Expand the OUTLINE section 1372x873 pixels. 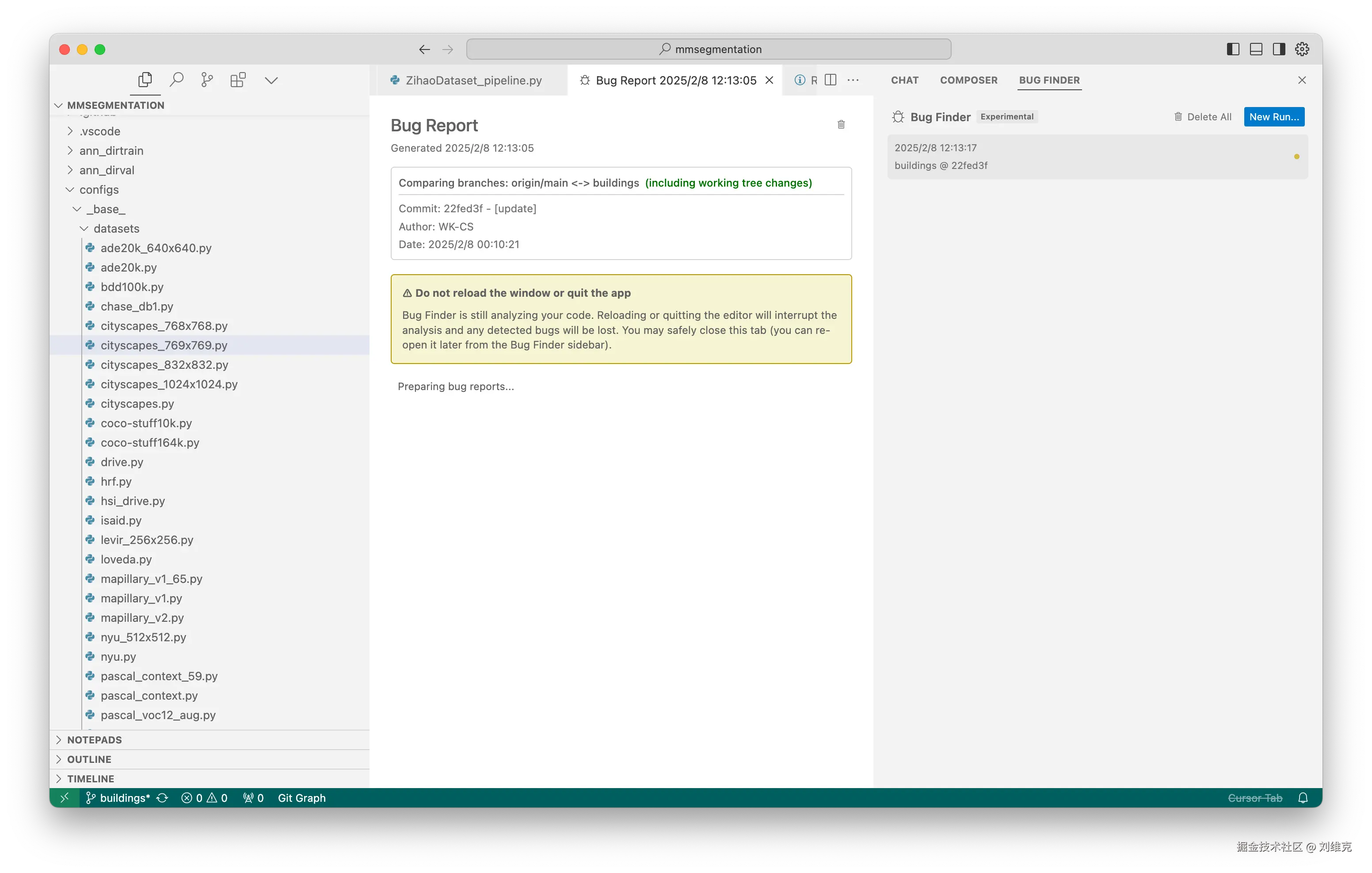click(89, 759)
